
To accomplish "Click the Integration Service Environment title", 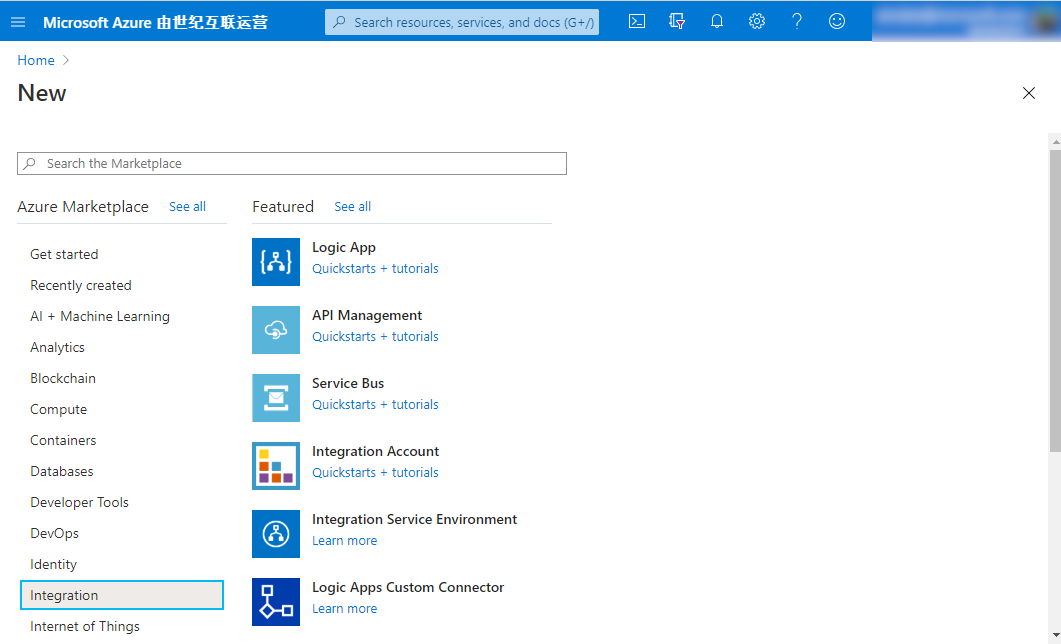I will click(415, 520).
